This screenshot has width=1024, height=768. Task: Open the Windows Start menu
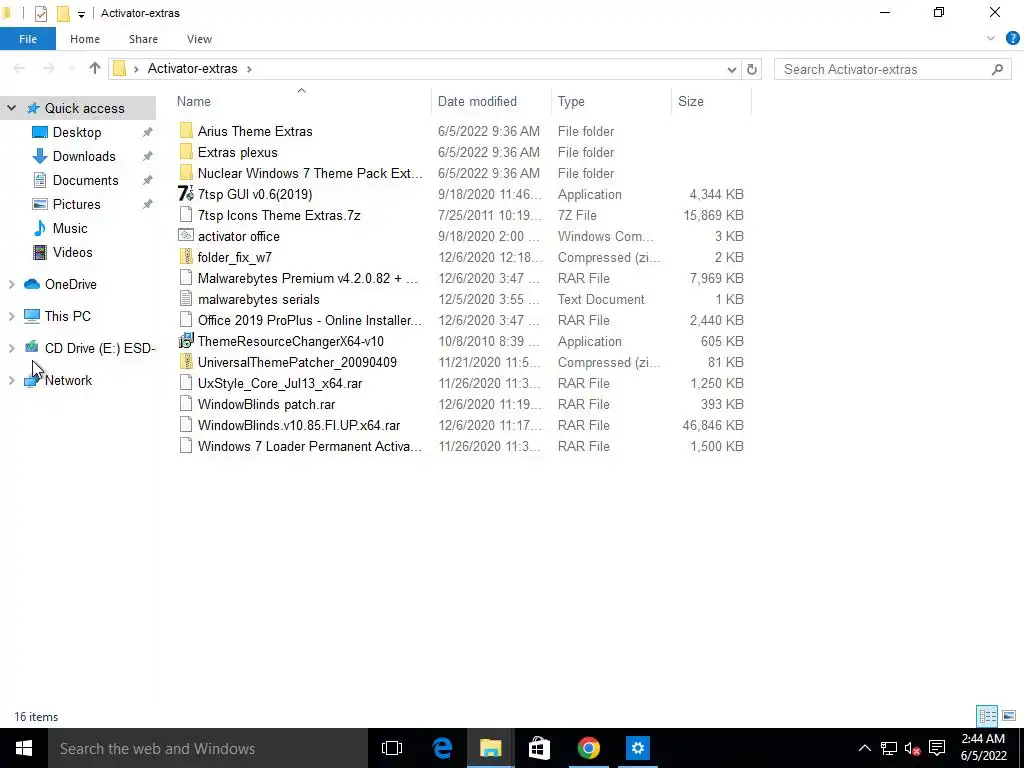[24, 748]
